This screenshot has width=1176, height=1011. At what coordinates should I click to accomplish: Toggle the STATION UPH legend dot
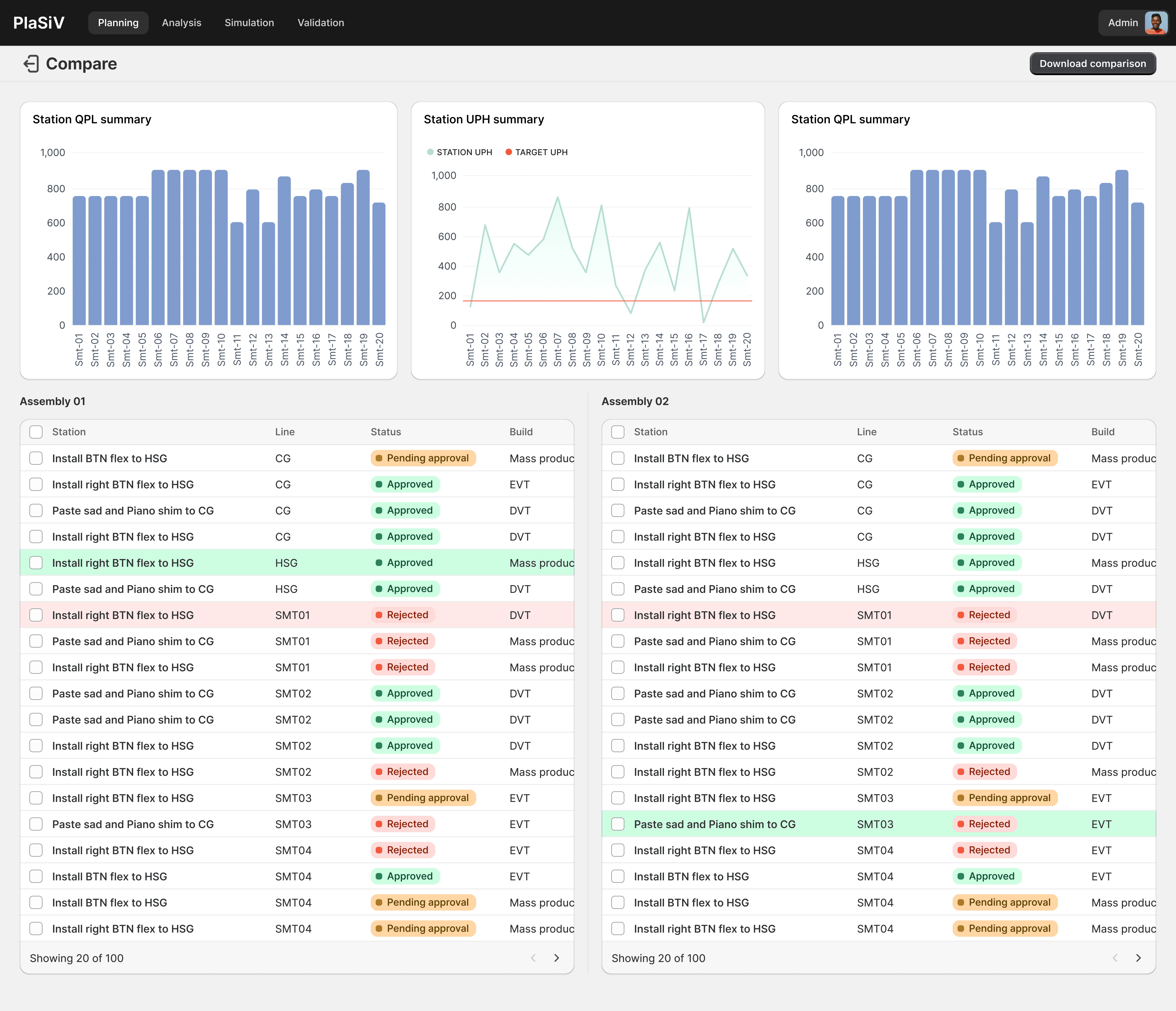(430, 152)
